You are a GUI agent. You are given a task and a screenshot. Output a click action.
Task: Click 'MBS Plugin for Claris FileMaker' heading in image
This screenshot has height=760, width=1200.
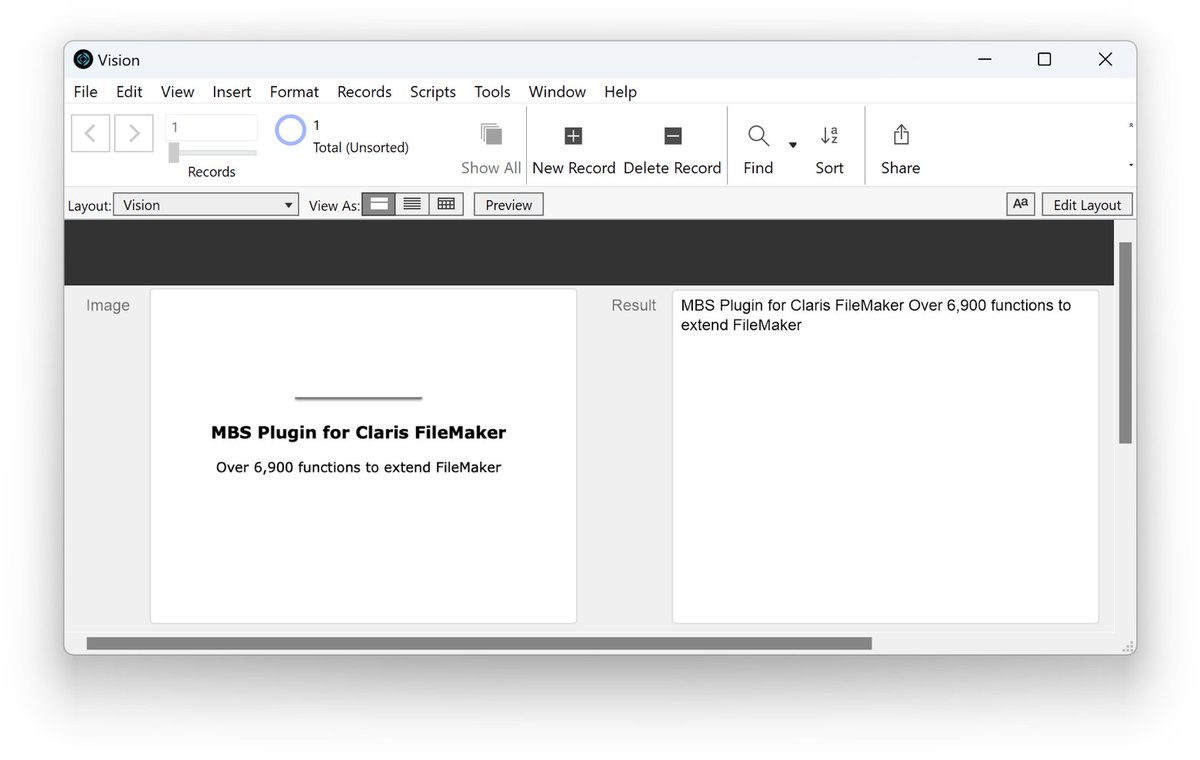[x=359, y=433]
